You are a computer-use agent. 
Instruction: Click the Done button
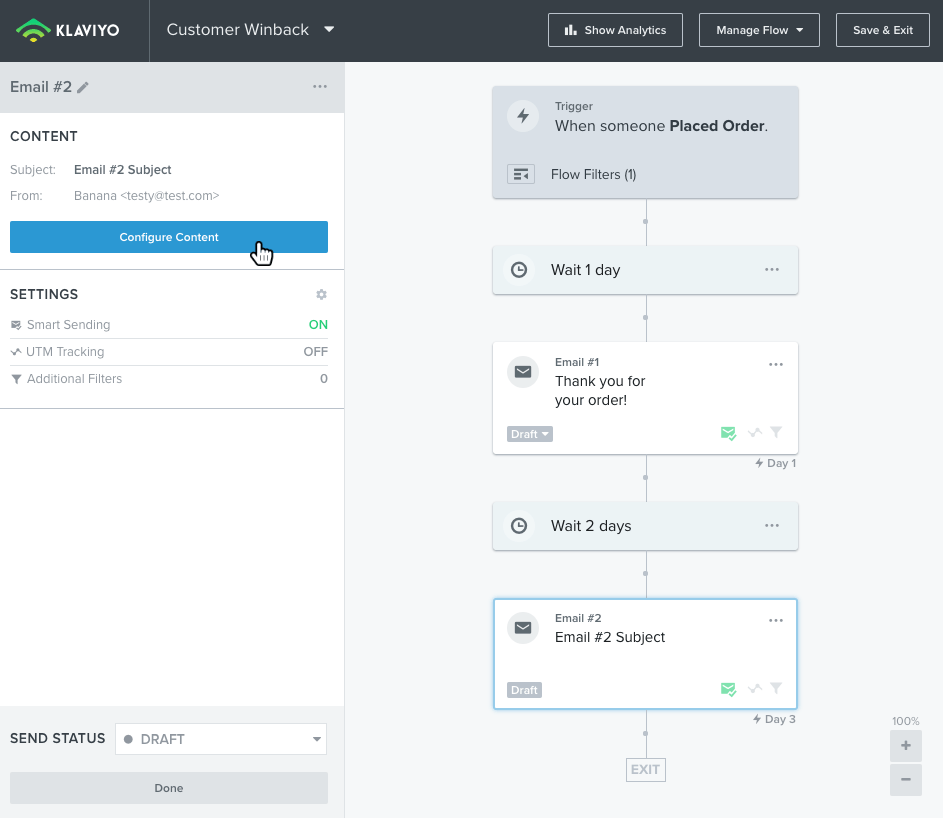[x=169, y=788]
